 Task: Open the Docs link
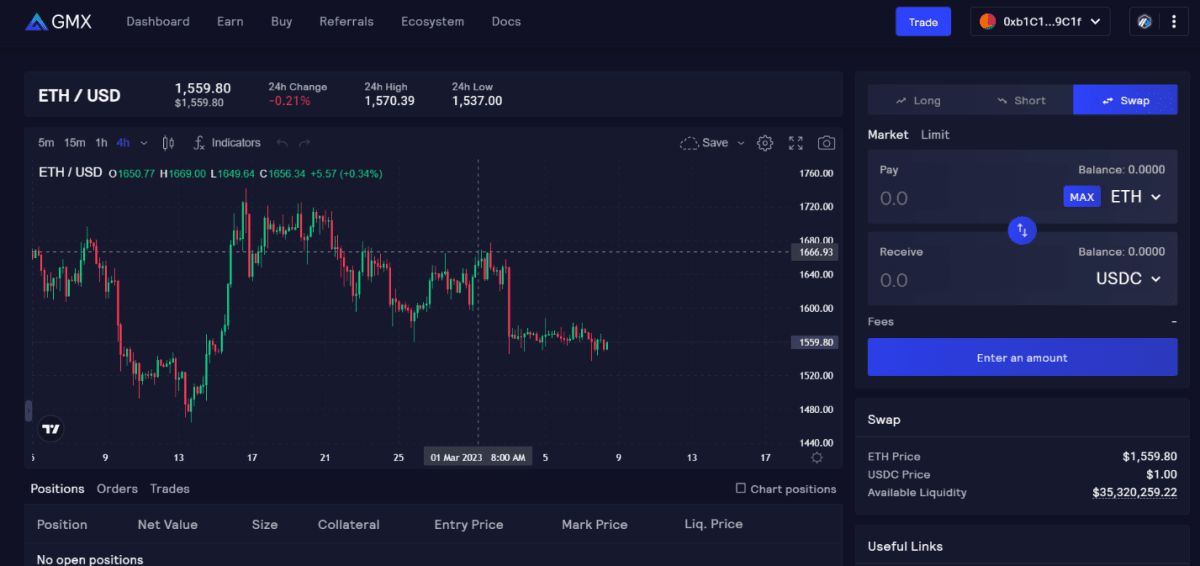click(x=506, y=21)
